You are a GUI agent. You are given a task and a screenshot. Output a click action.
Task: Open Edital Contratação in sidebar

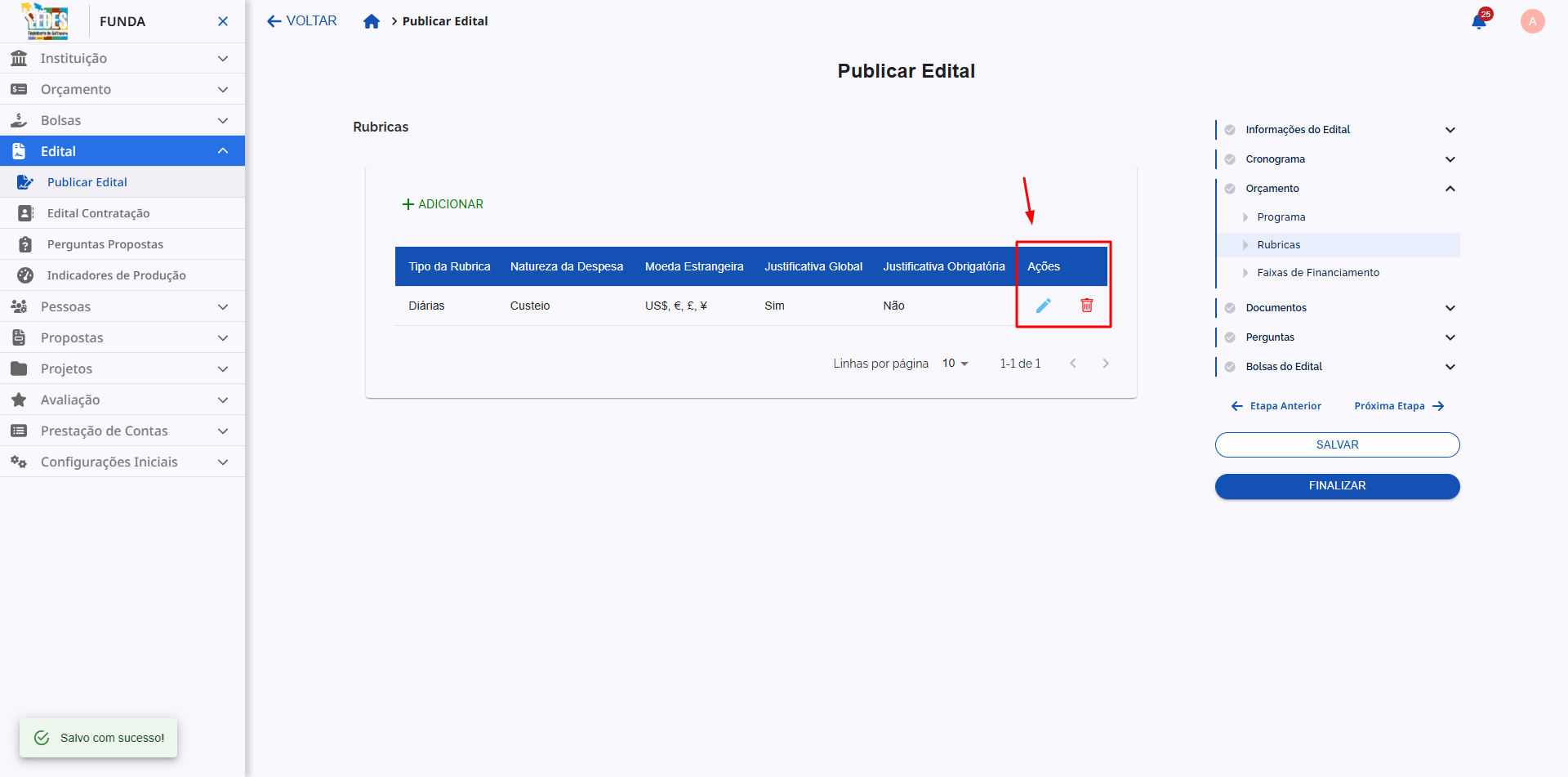pos(98,213)
